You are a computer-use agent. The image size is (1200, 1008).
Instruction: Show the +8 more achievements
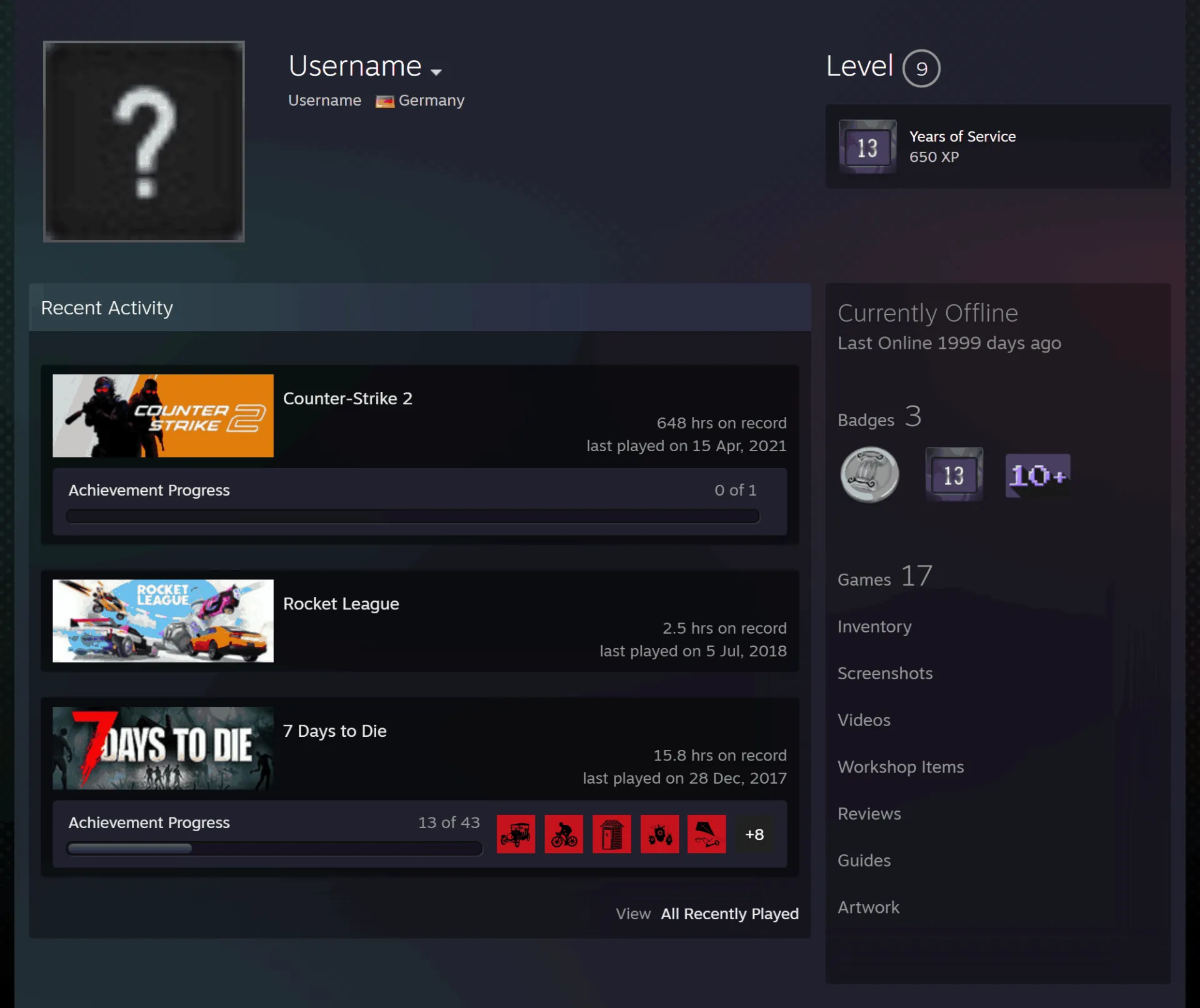754,834
